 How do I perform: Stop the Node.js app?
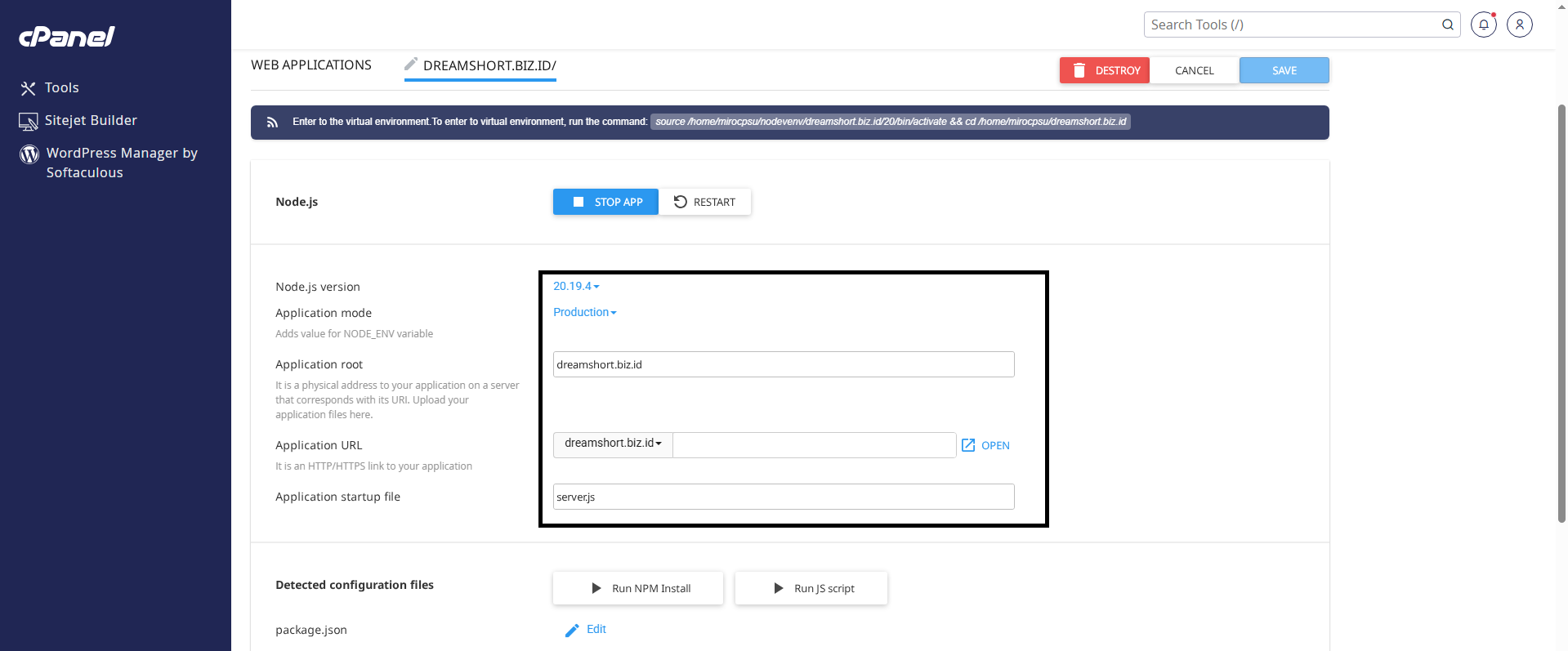[x=605, y=202]
